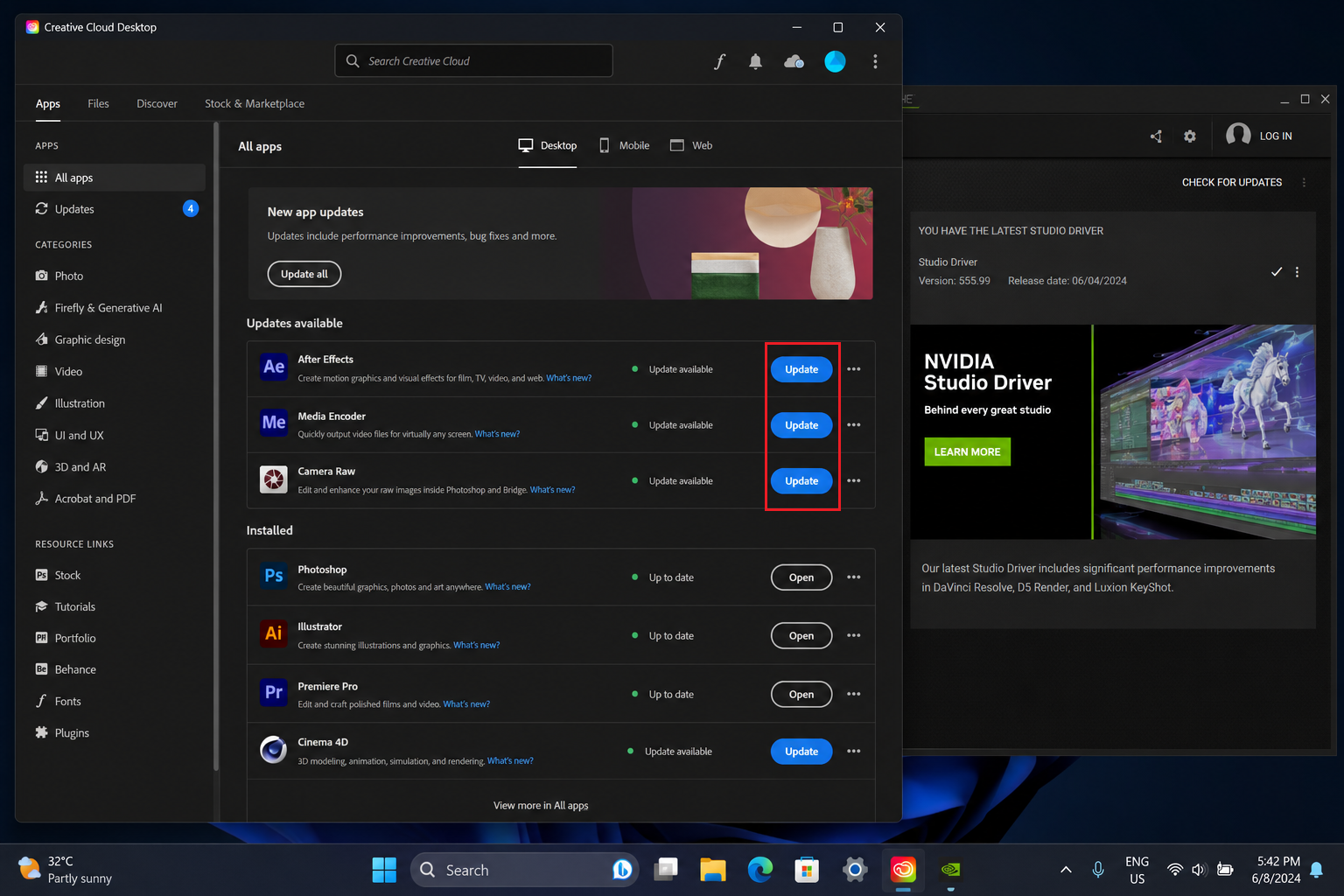Open NVIDIA app from the taskbar
The width and height of the screenshot is (1344, 896).
[x=950, y=869]
